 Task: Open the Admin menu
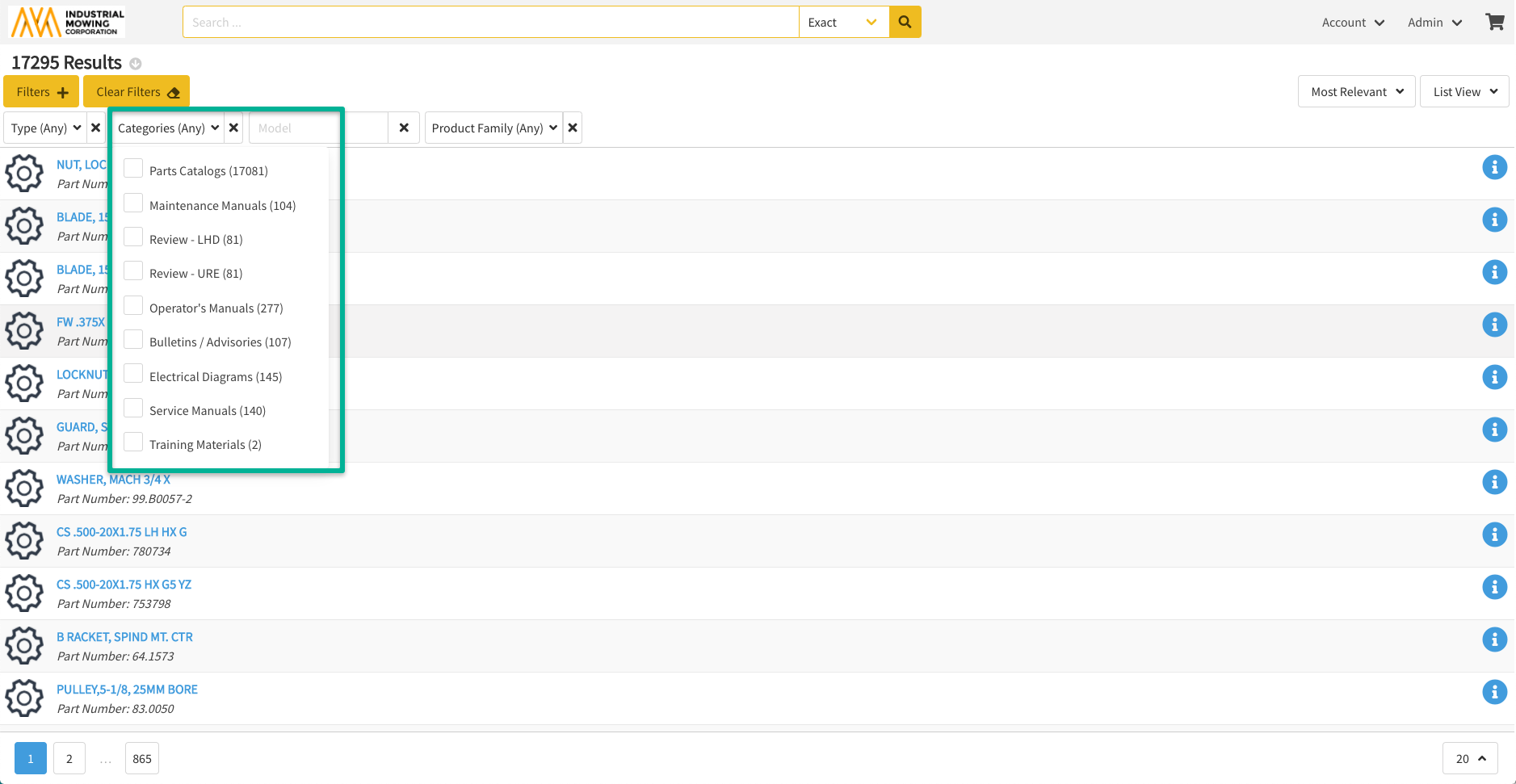1434,23
